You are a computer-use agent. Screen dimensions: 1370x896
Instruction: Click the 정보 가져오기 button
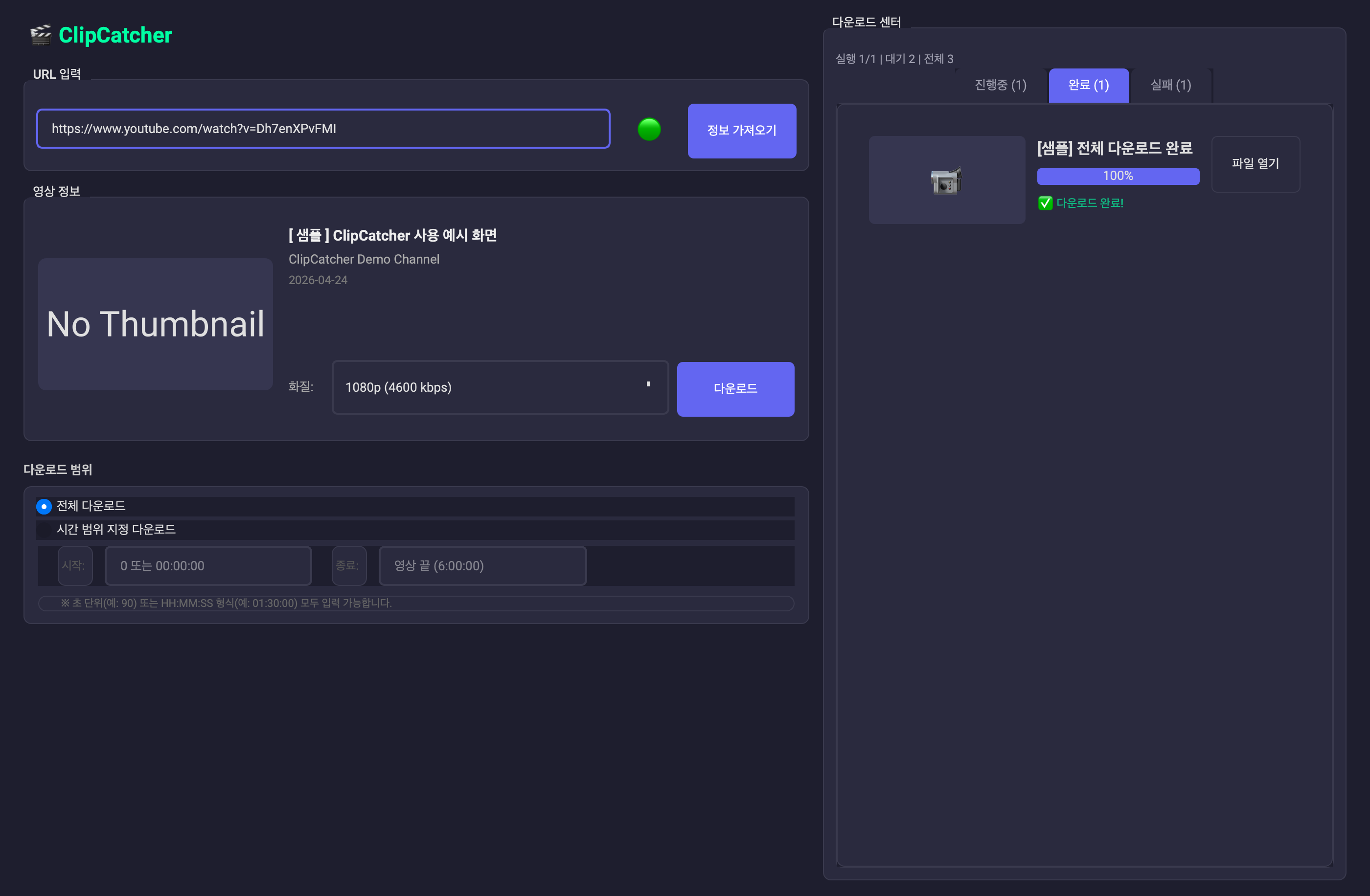click(741, 131)
